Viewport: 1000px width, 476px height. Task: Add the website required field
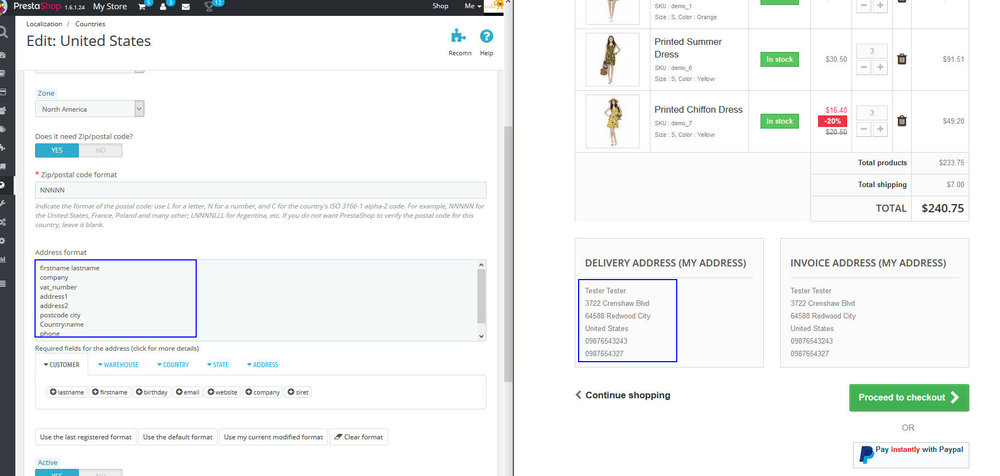tap(223, 392)
